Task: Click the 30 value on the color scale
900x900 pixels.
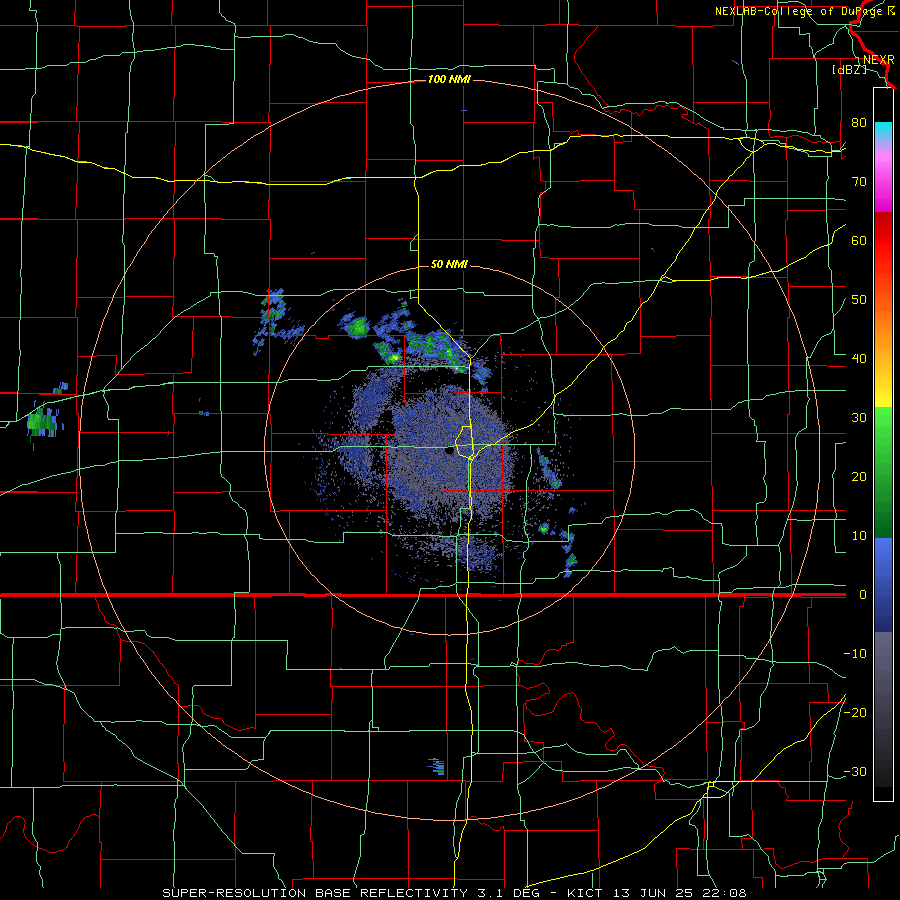Action: [859, 418]
